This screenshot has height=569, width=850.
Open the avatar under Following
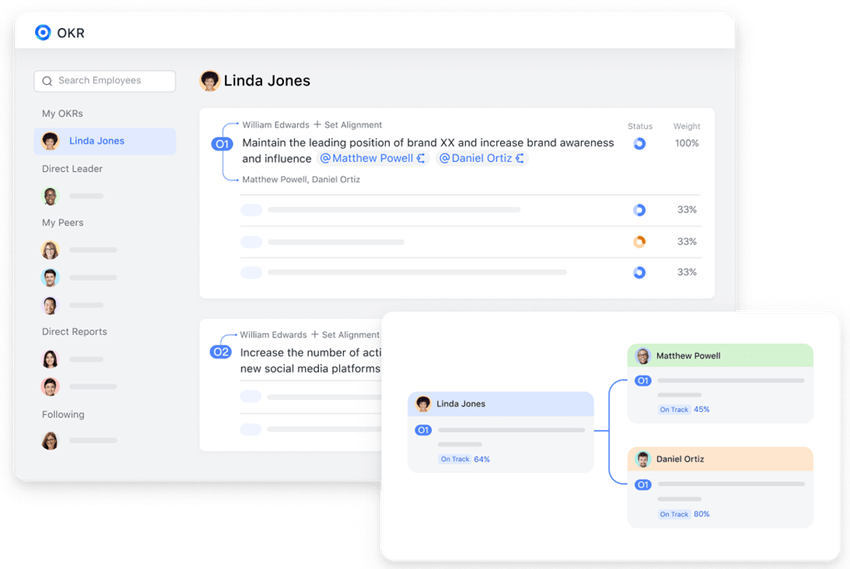coord(50,440)
